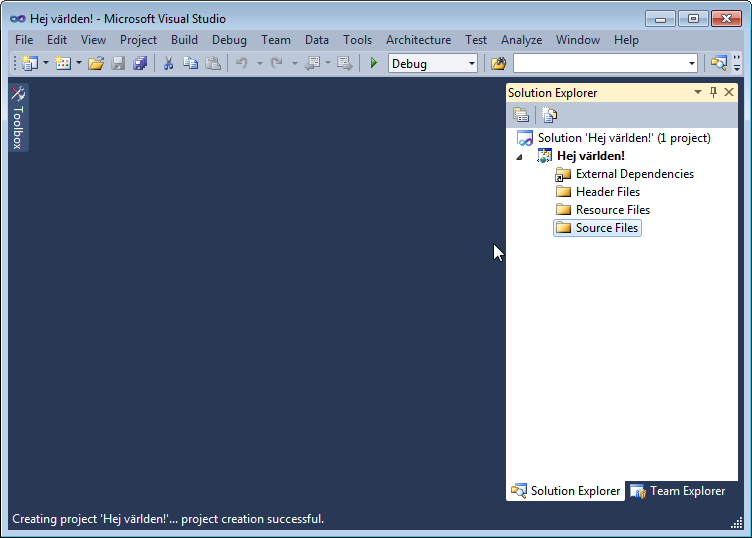Viewport: 752px width, 538px height.
Task: Open the Redo history dropdown arrow
Action: coord(294,63)
